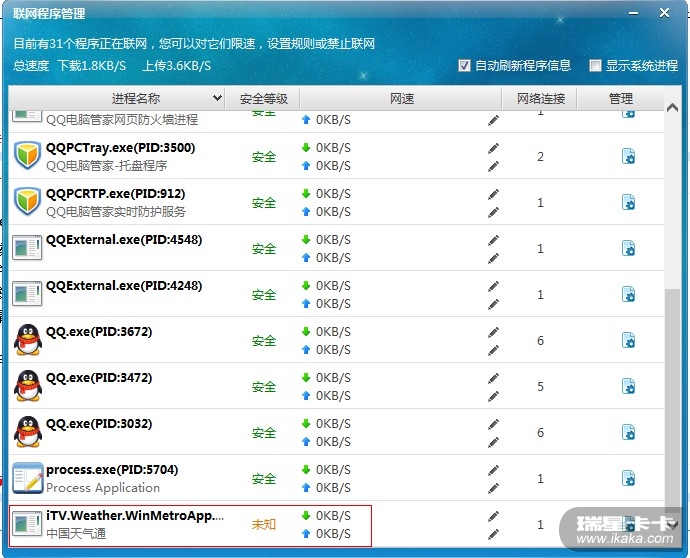The image size is (690, 558).
Task: Click QQ电脑管家实时防护服务 description text
Action: pyautogui.click(x=116, y=212)
